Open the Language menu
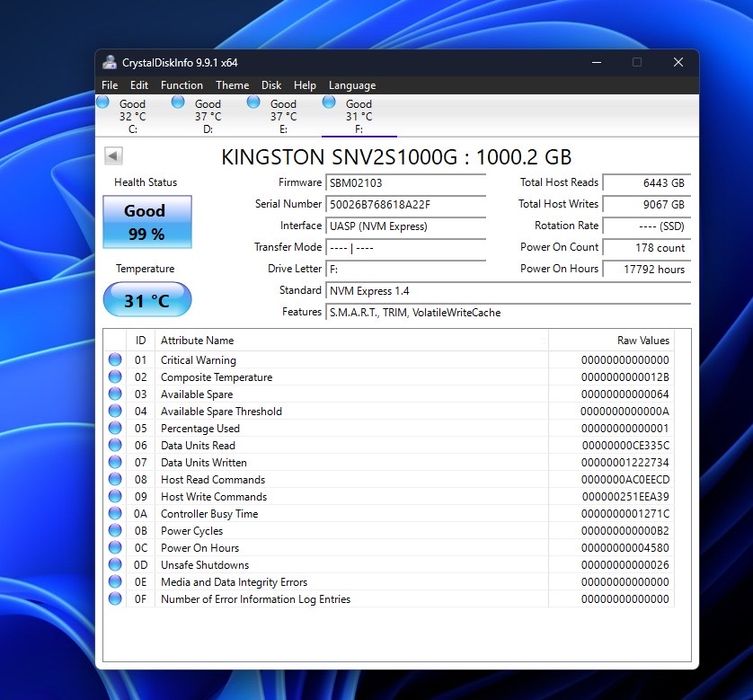 352,85
